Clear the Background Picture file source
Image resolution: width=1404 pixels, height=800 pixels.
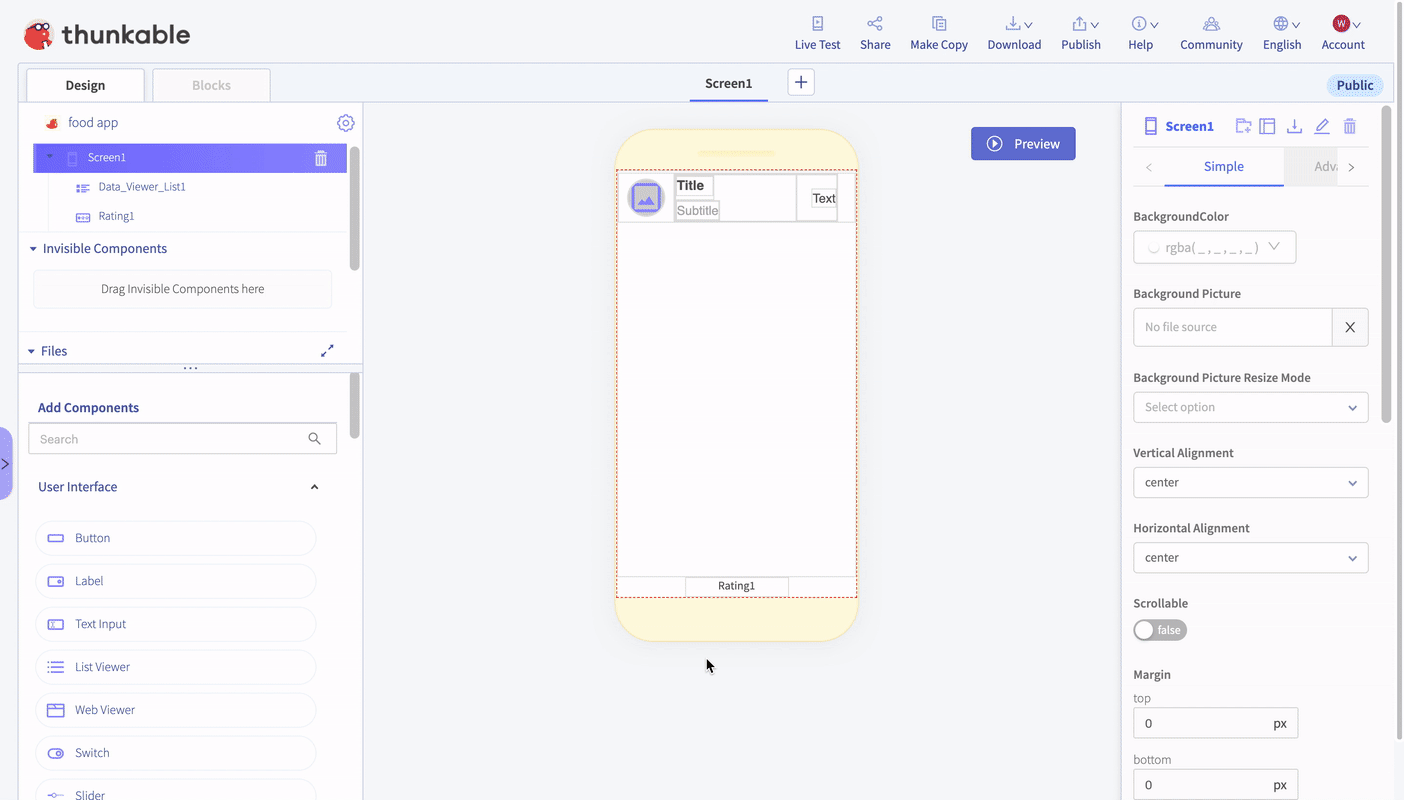pos(1349,327)
